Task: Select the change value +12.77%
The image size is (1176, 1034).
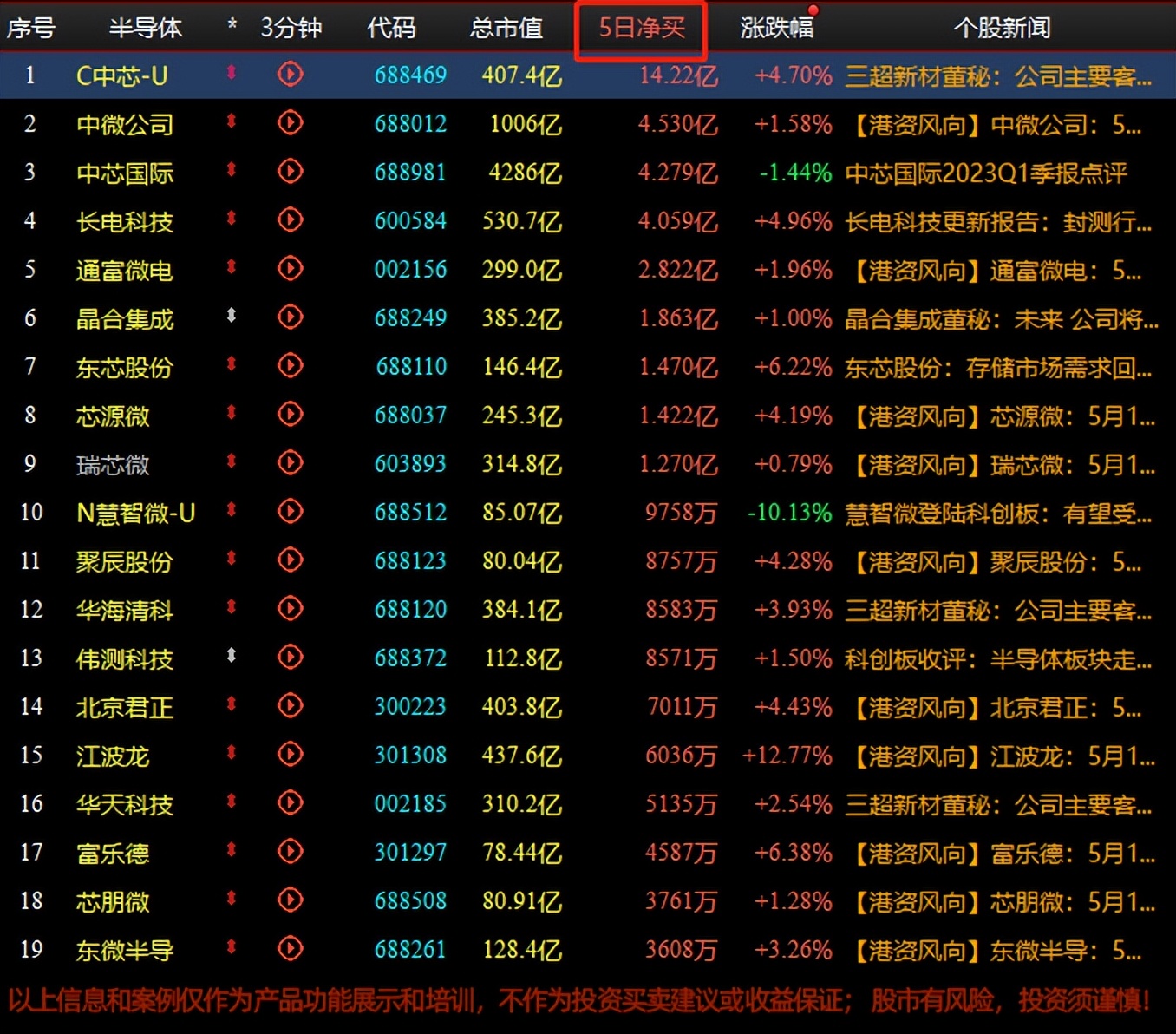Action: click(787, 755)
